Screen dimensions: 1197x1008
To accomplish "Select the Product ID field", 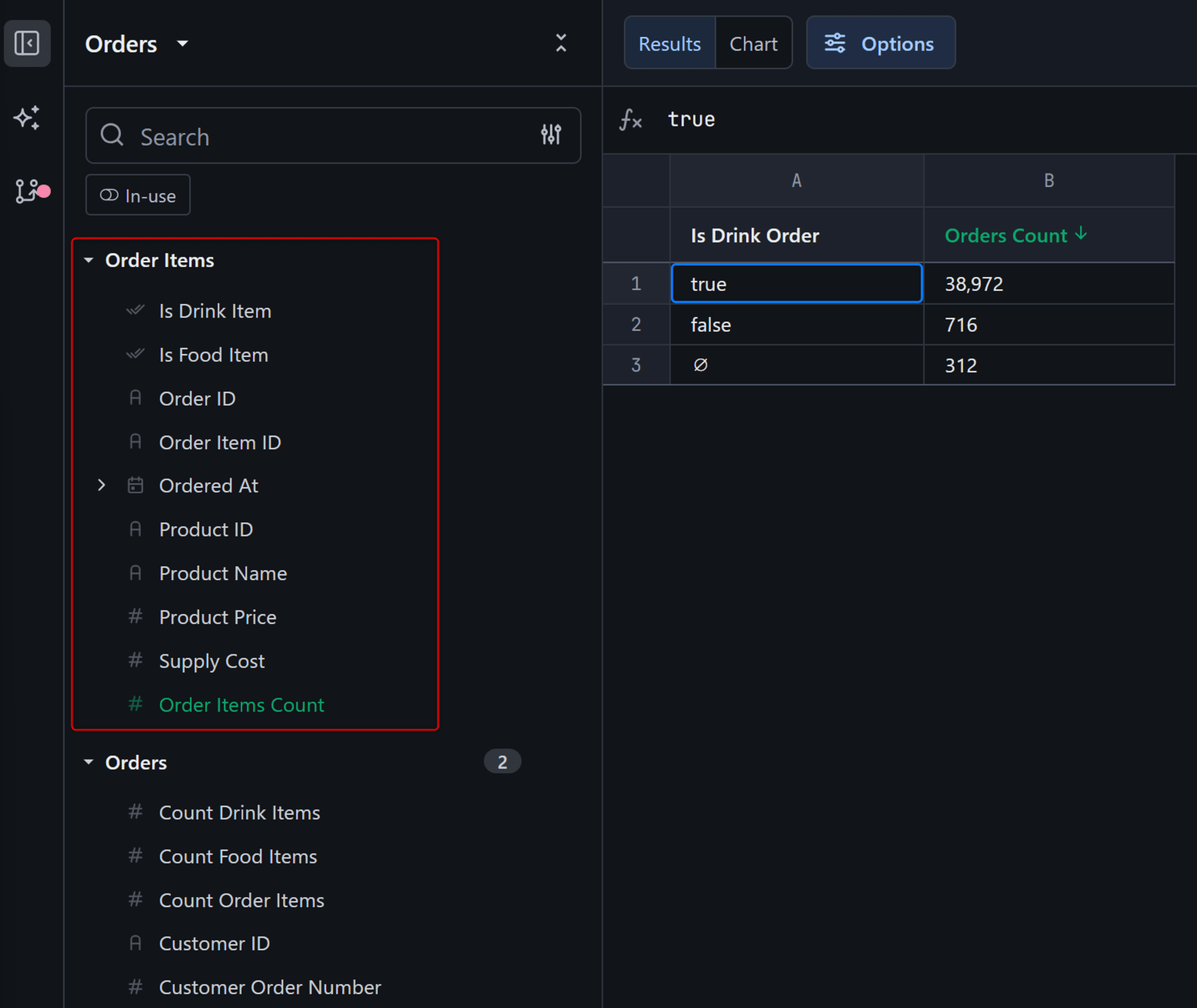I will click(206, 530).
